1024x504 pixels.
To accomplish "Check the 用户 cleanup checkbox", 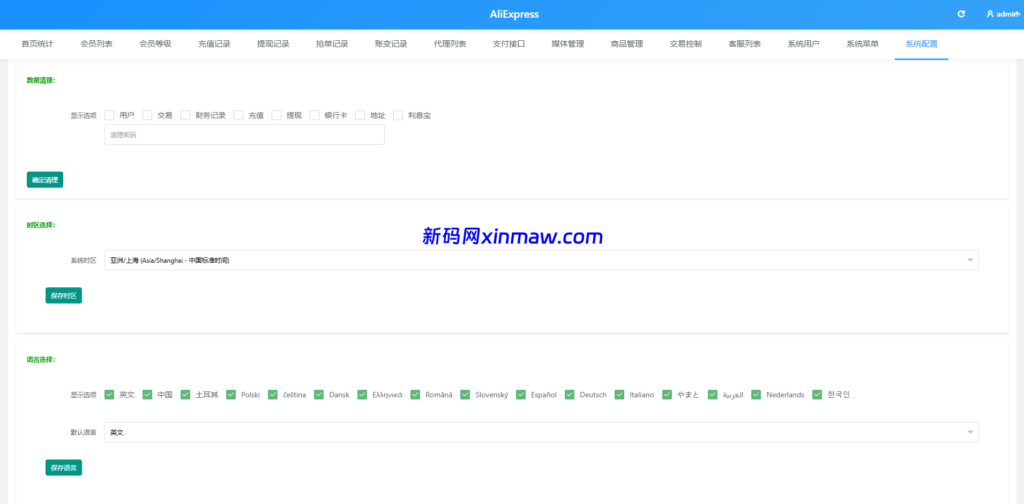I will pos(109,115).
